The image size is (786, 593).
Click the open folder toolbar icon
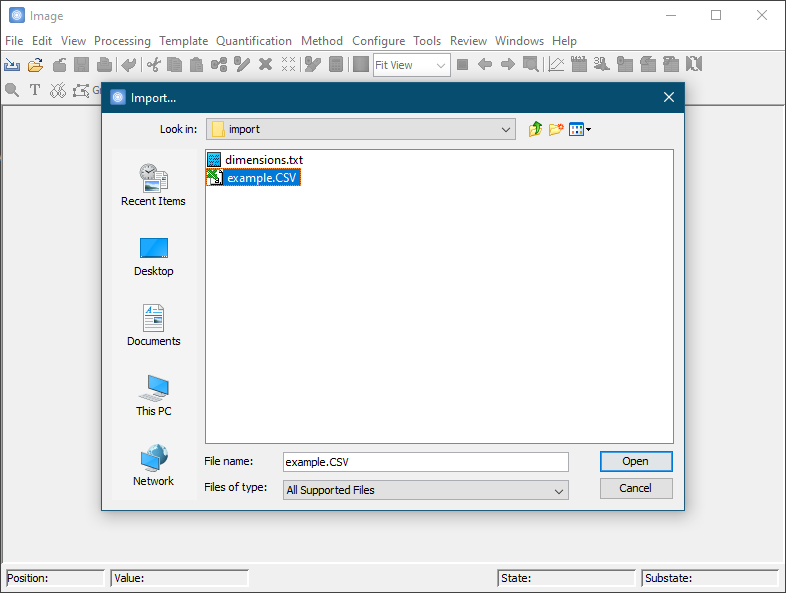pos(36,65)
